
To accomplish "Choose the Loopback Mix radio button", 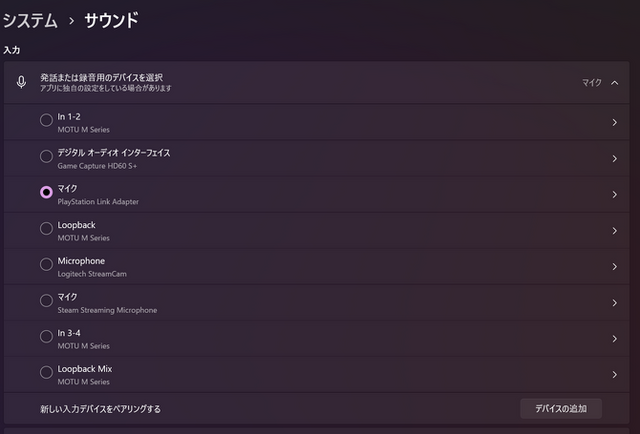I will [x=46, y=373].
